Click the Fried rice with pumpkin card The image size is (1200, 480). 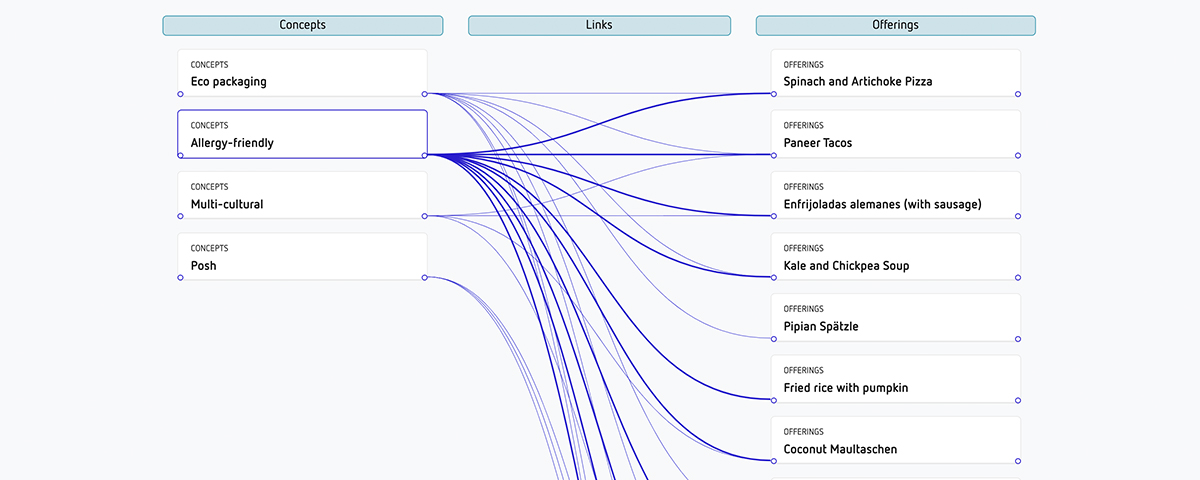pos(895,379)
